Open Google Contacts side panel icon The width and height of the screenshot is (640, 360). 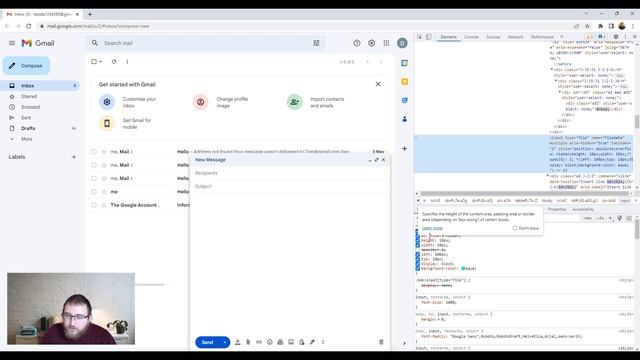click(404, 119)
